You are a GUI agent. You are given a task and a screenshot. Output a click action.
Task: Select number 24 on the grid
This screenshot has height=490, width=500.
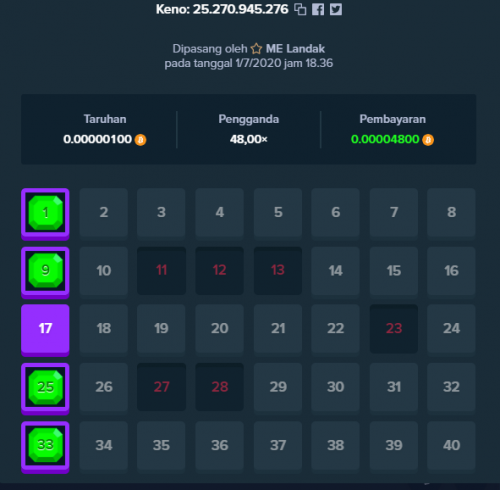[x=451, y=329]
